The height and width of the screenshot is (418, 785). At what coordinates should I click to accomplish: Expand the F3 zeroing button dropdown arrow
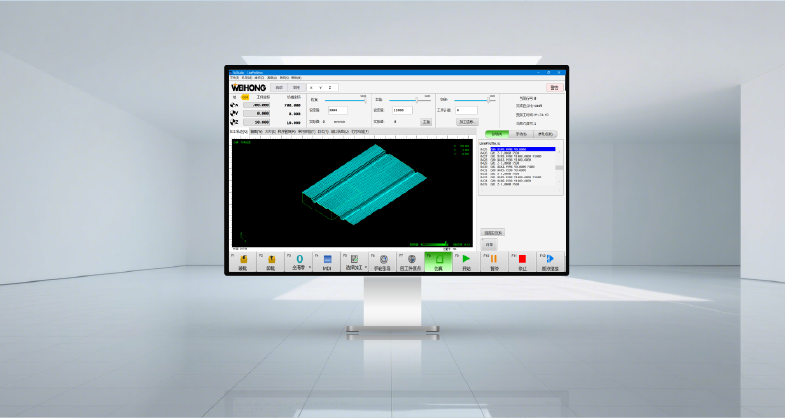(310, 267)
